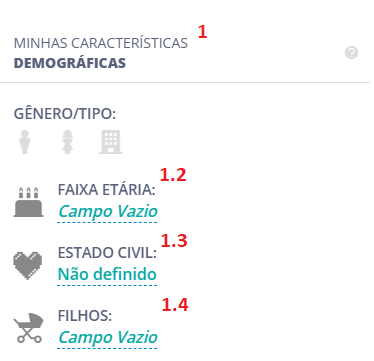The width and height of the screenshot is (374, 361).
Task: Open the 'Não definido' Estado Civil field
Action: tap(107, 274)
